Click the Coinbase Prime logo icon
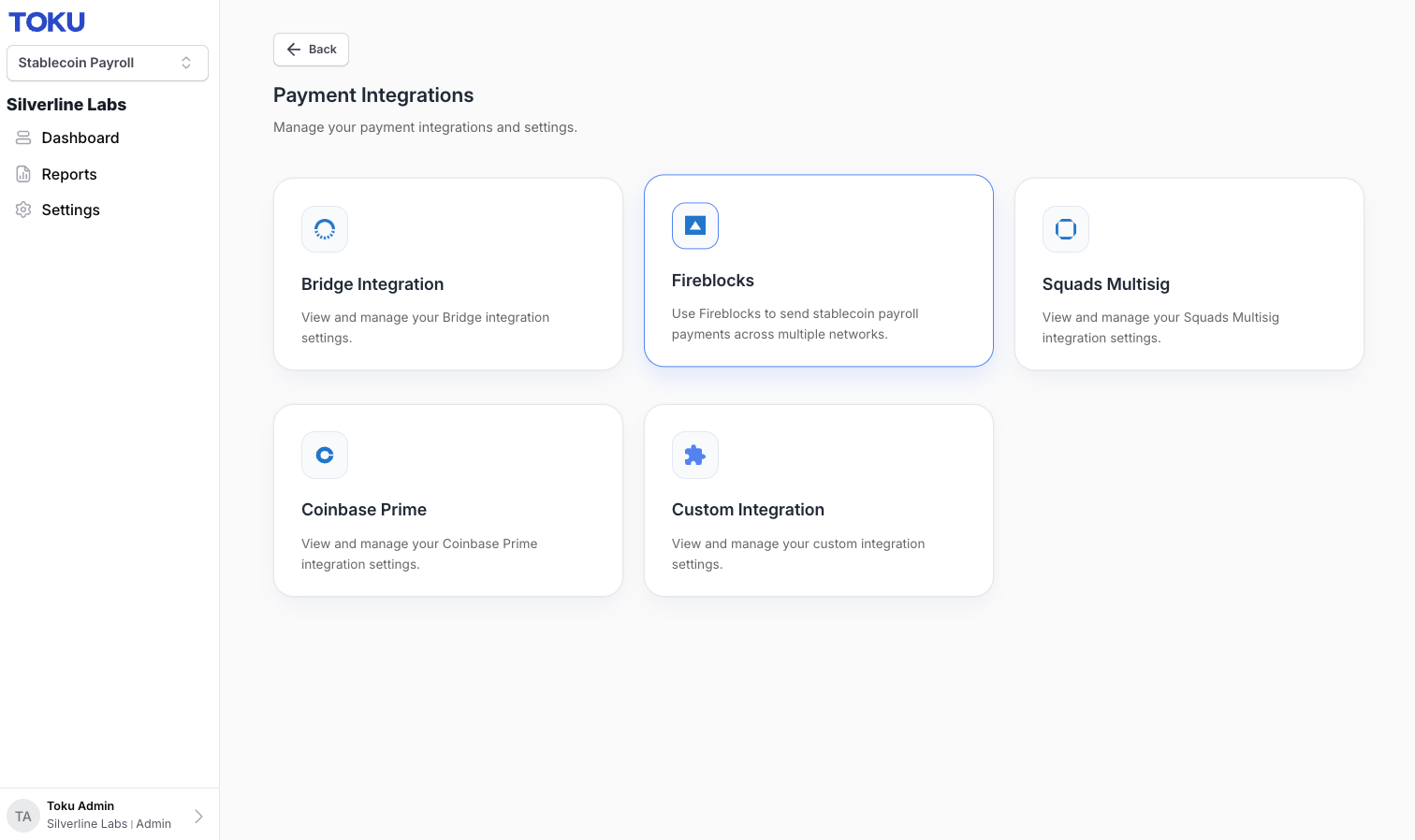 point(325,455)
